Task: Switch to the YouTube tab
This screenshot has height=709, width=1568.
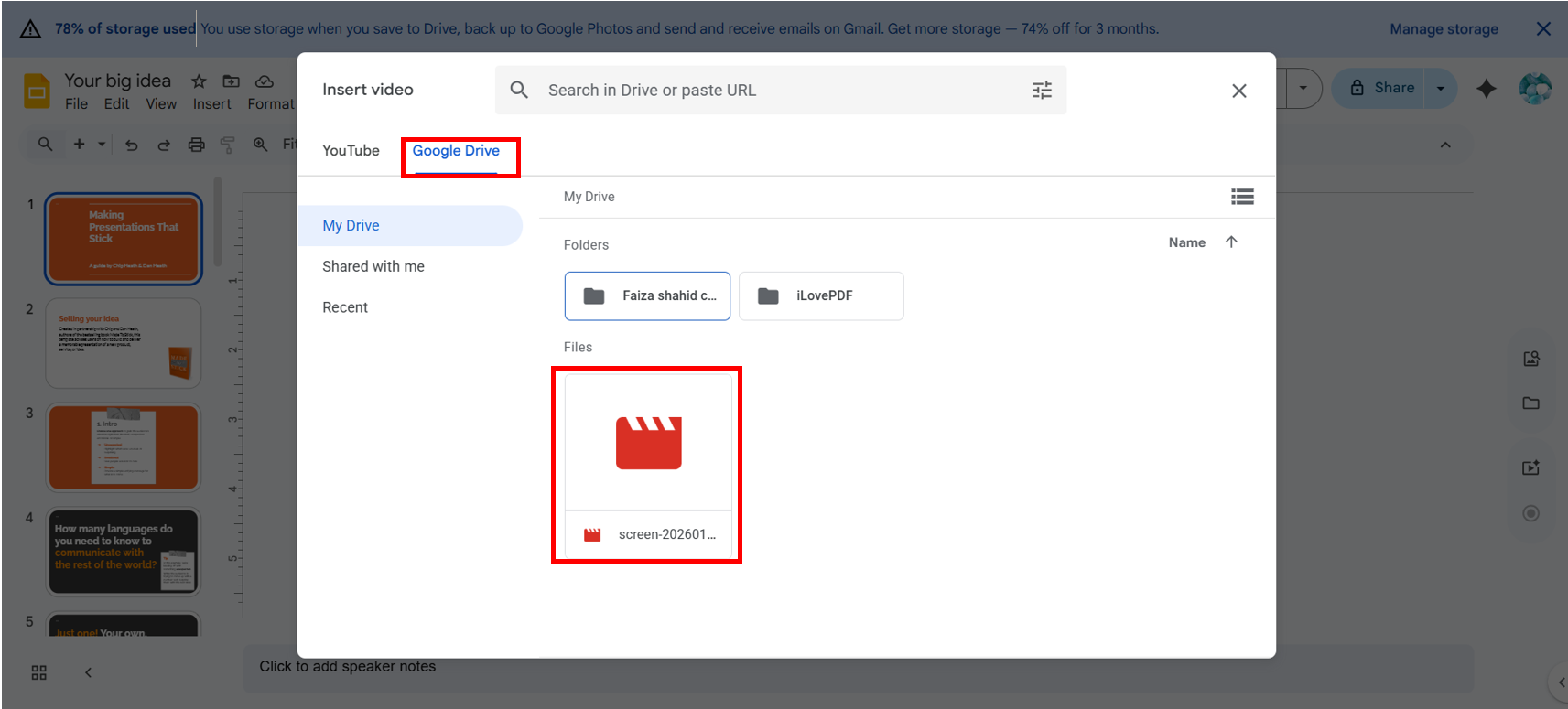Action: click(x=351, y=150)
